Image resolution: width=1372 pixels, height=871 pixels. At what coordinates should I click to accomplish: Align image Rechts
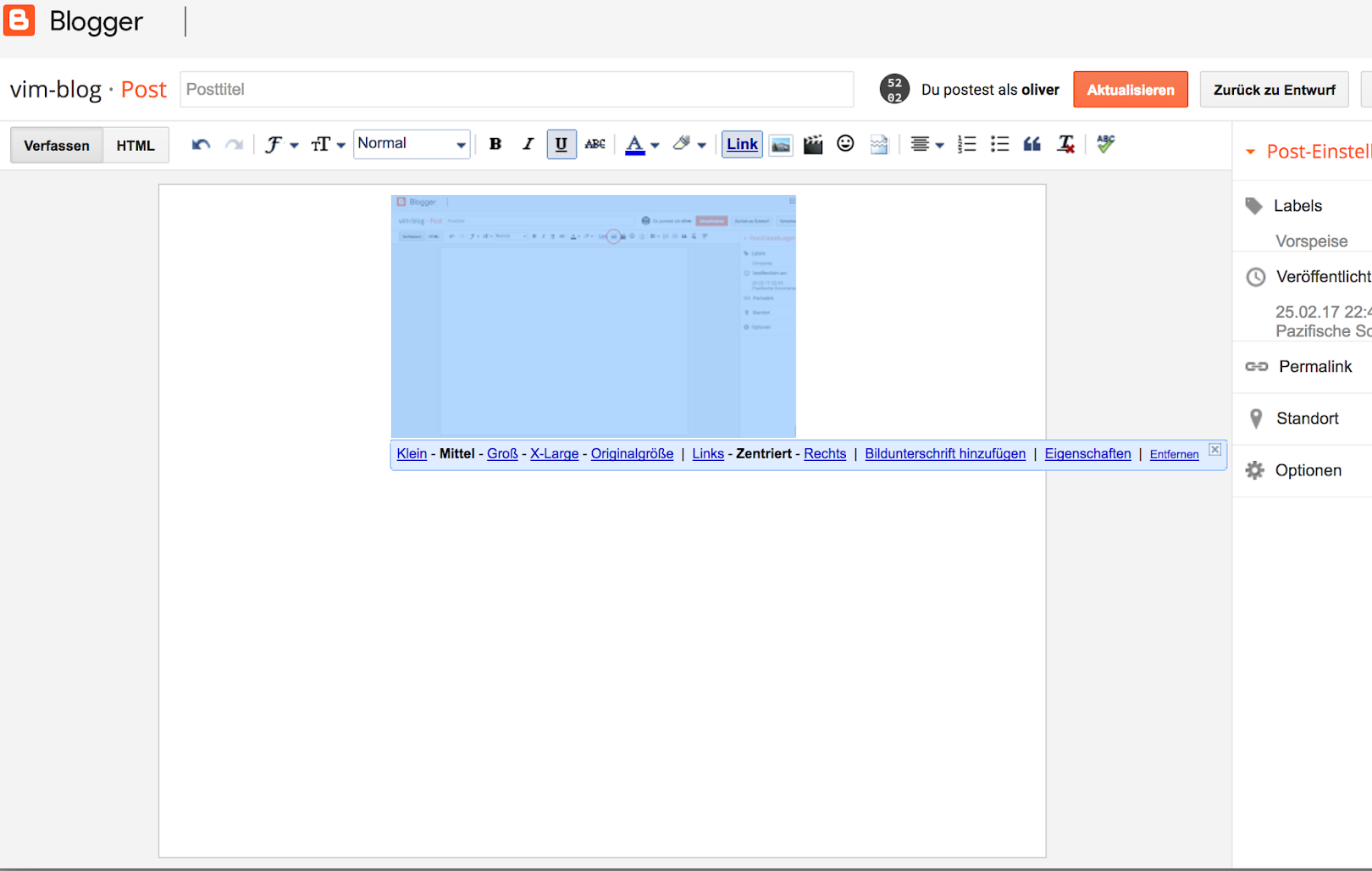click(825, 454)
